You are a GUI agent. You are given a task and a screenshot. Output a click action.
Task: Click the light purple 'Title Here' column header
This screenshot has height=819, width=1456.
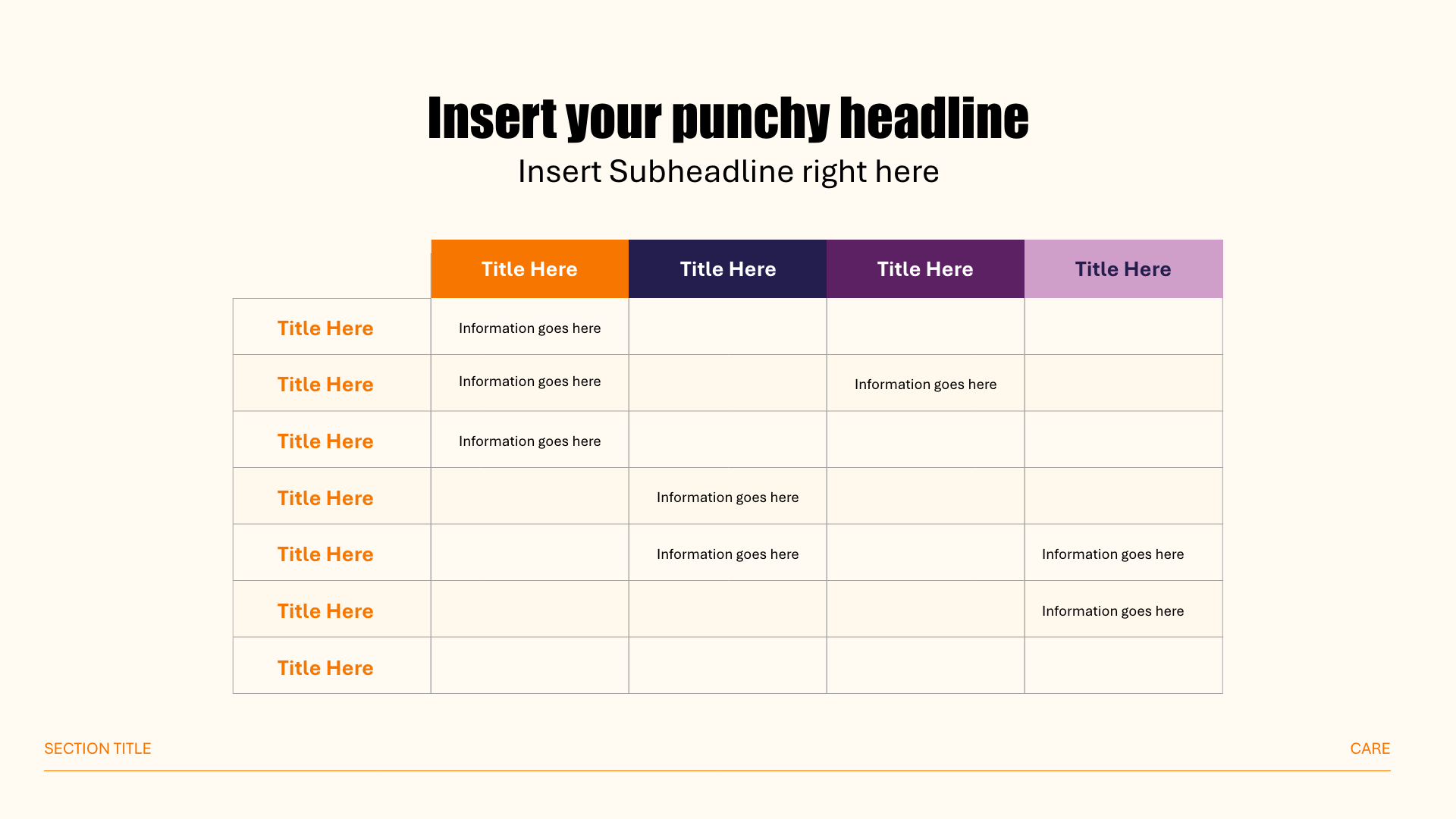pos(1123,268)
